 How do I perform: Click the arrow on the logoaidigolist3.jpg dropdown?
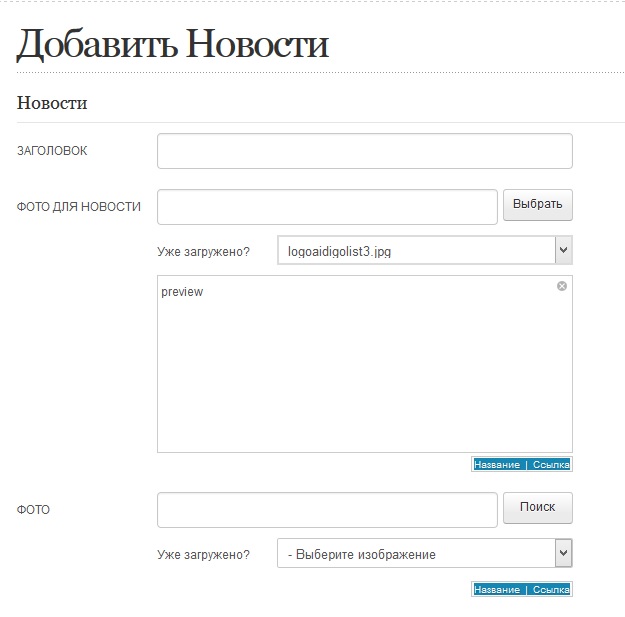(x=563, y=250)
